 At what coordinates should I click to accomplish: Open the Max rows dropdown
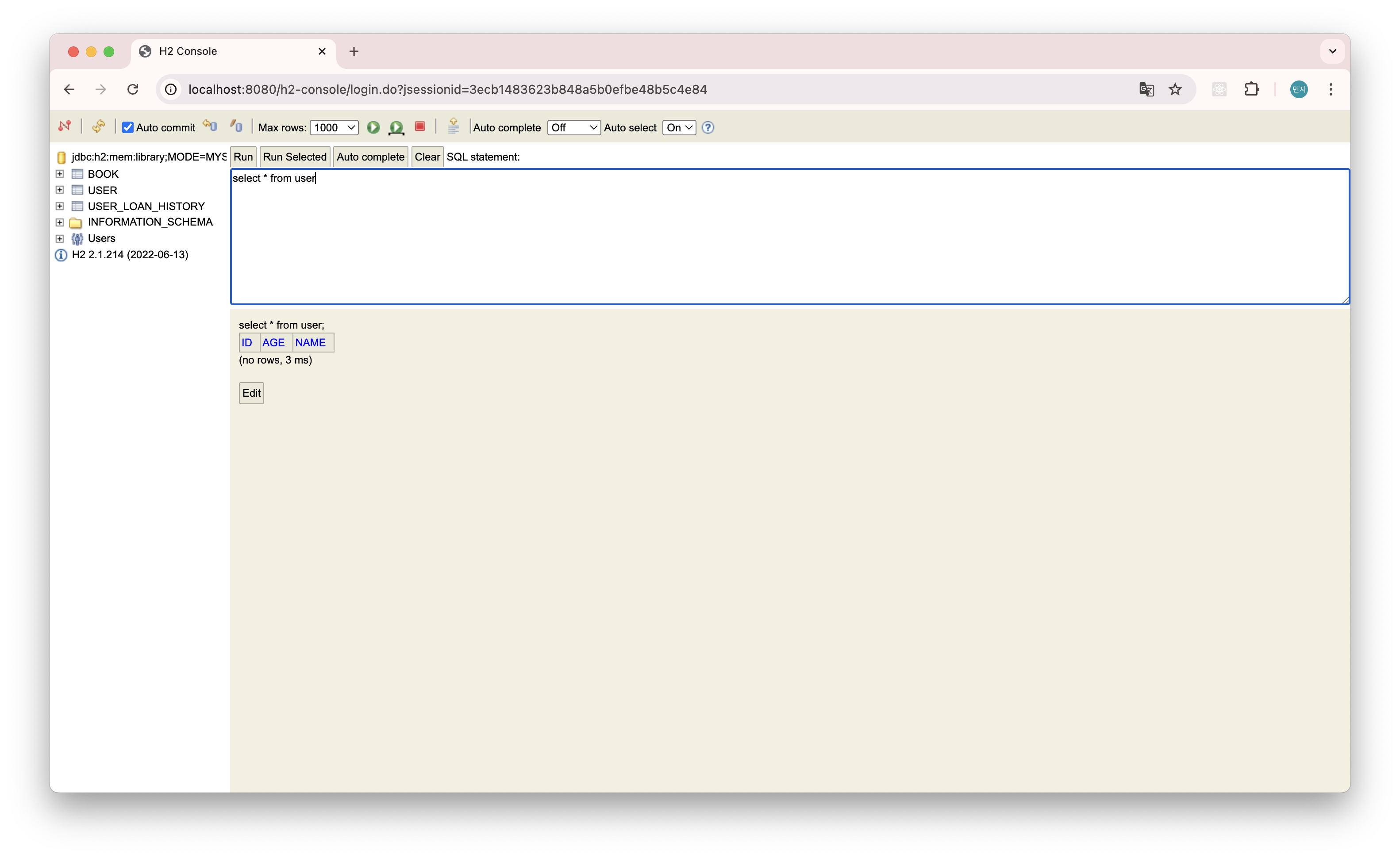pos(334,127)
